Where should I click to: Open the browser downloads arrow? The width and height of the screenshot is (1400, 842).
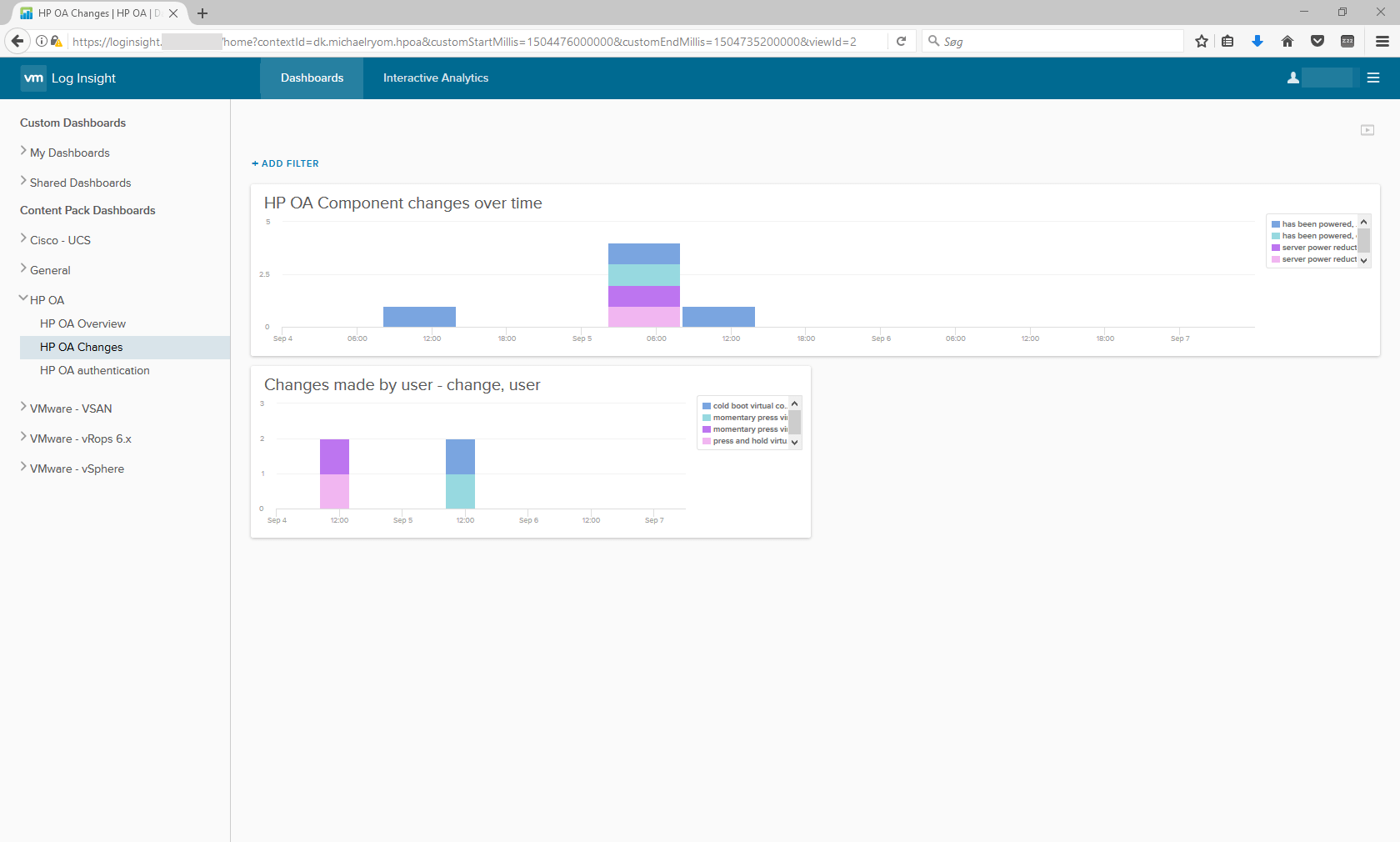click(1257, 41)
